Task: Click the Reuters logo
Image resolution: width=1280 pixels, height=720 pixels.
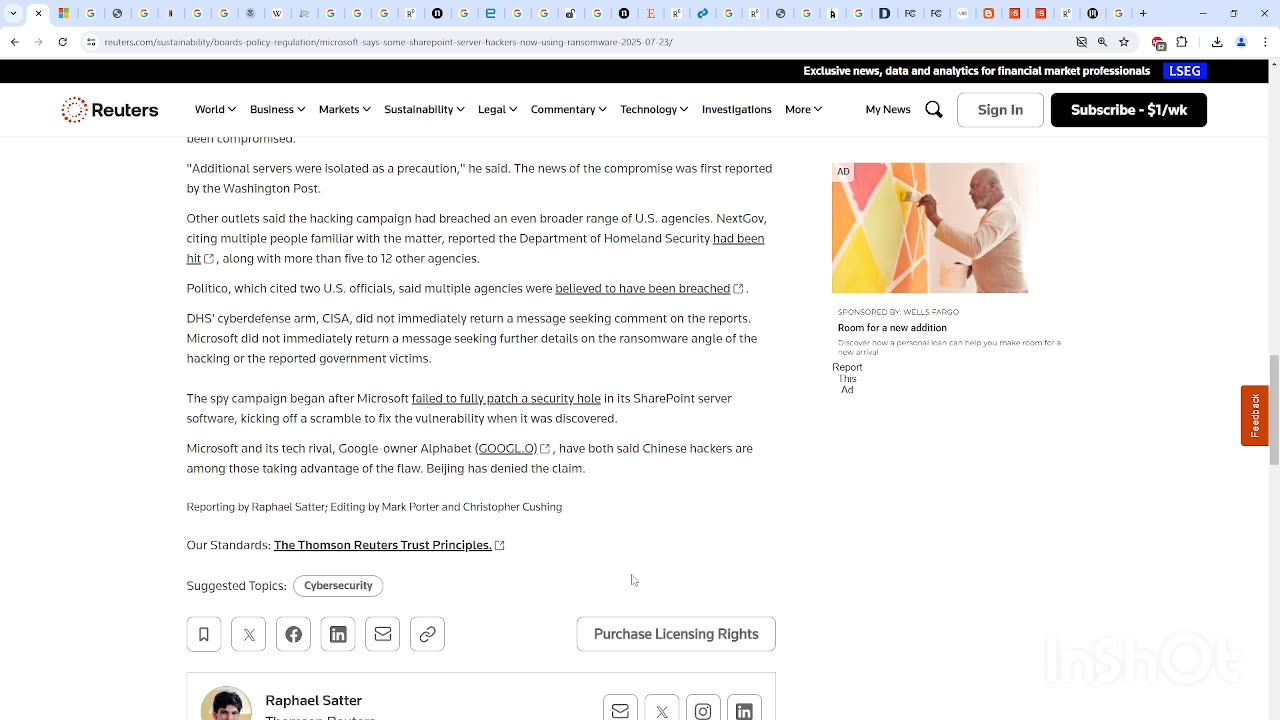Action: [x=110, y=110]
